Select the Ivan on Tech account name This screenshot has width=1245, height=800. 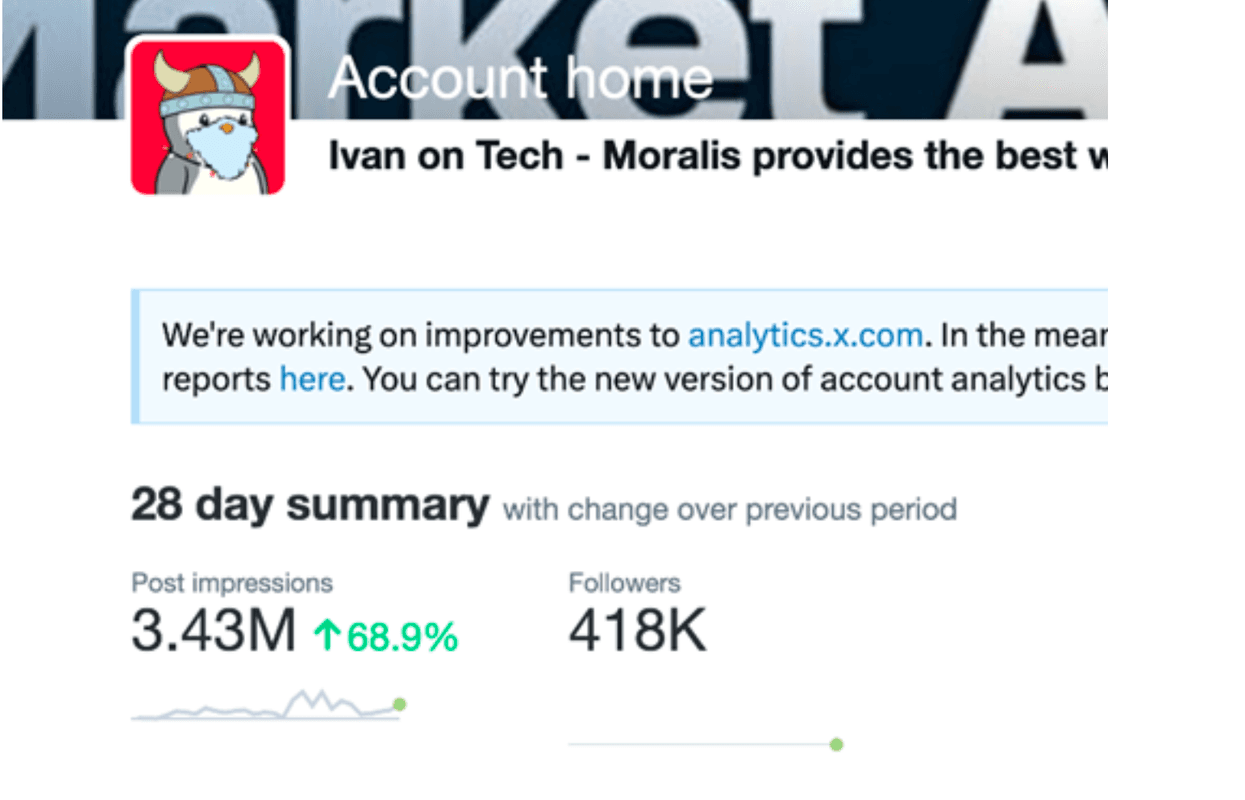click(446, 156)
